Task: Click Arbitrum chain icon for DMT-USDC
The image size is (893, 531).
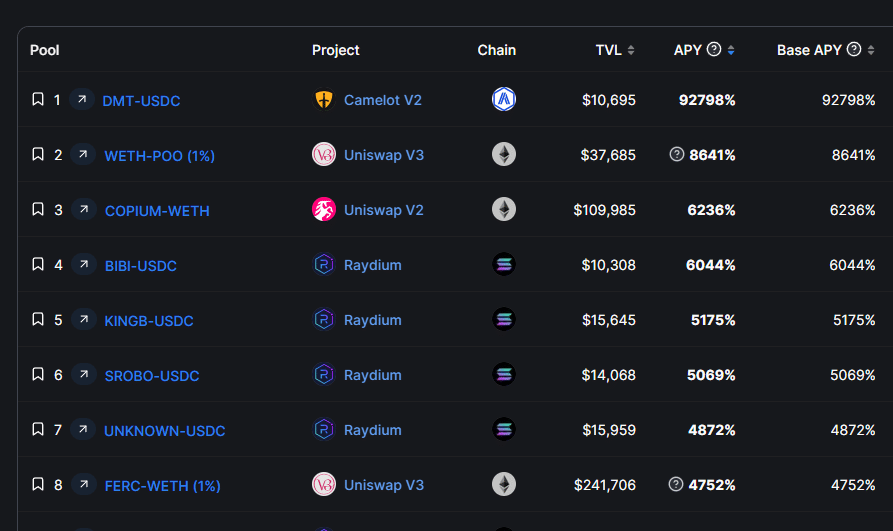Action: pos(504,99)
